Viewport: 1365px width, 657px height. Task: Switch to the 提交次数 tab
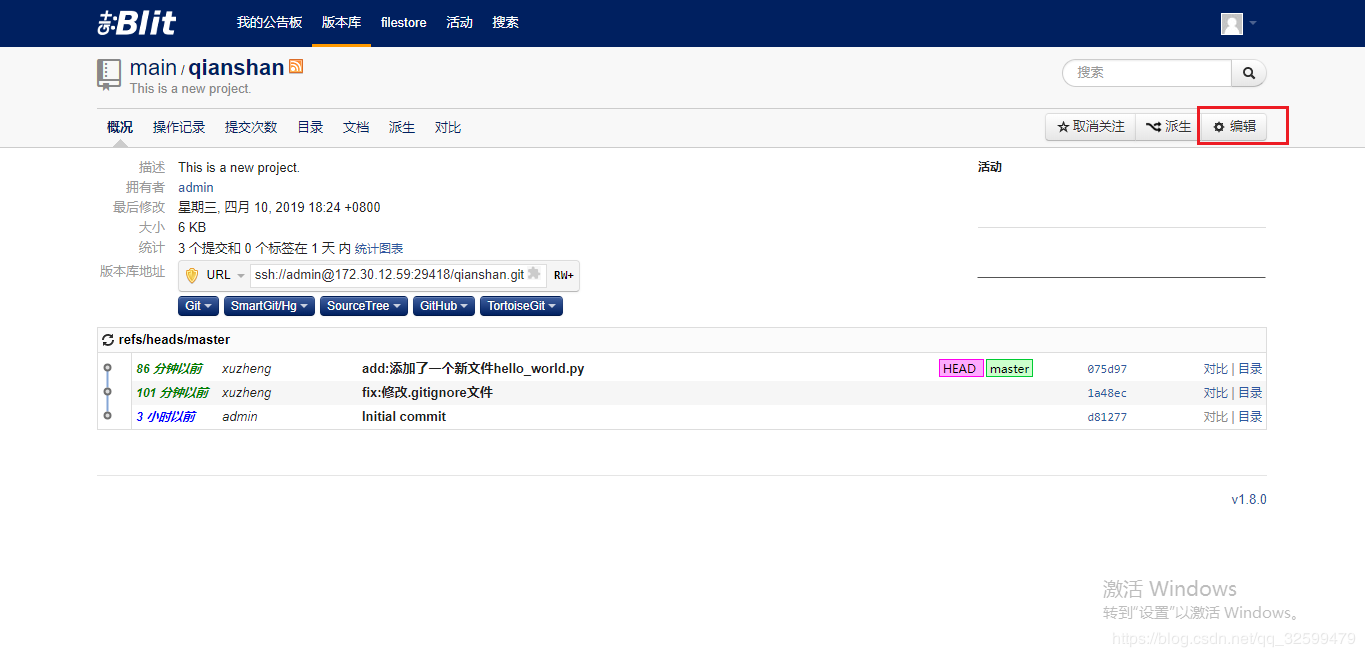[x=251, y=127]
